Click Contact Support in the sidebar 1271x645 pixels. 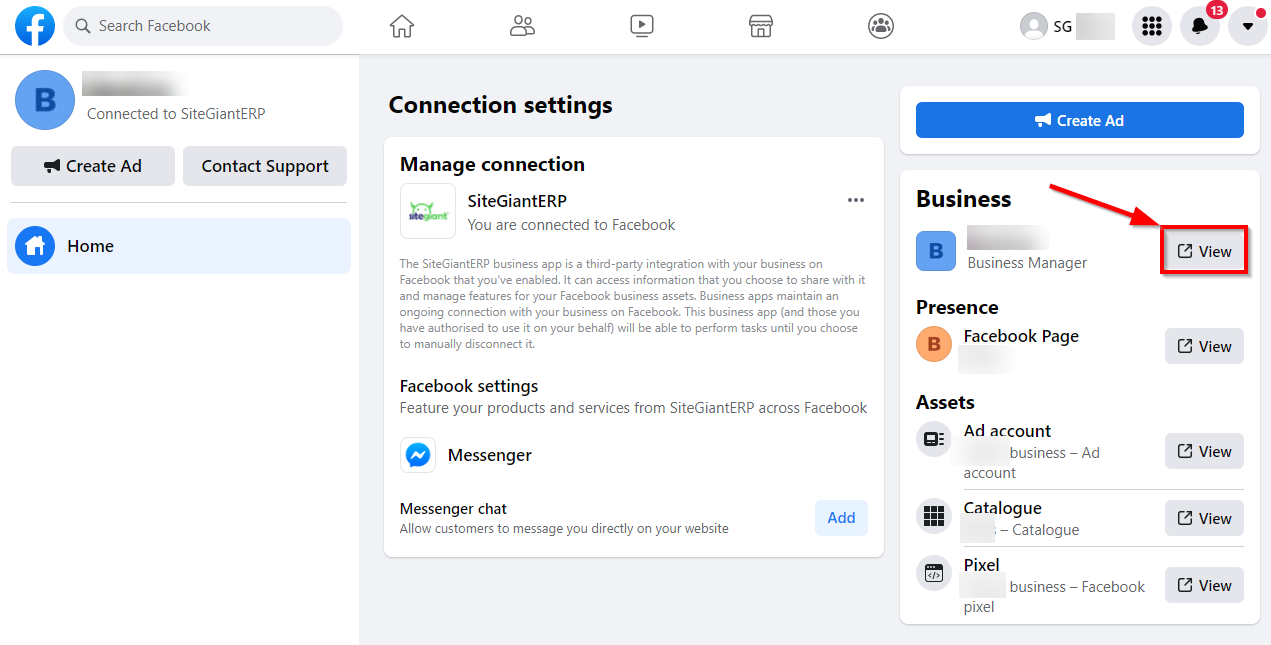tap(264, 166)
